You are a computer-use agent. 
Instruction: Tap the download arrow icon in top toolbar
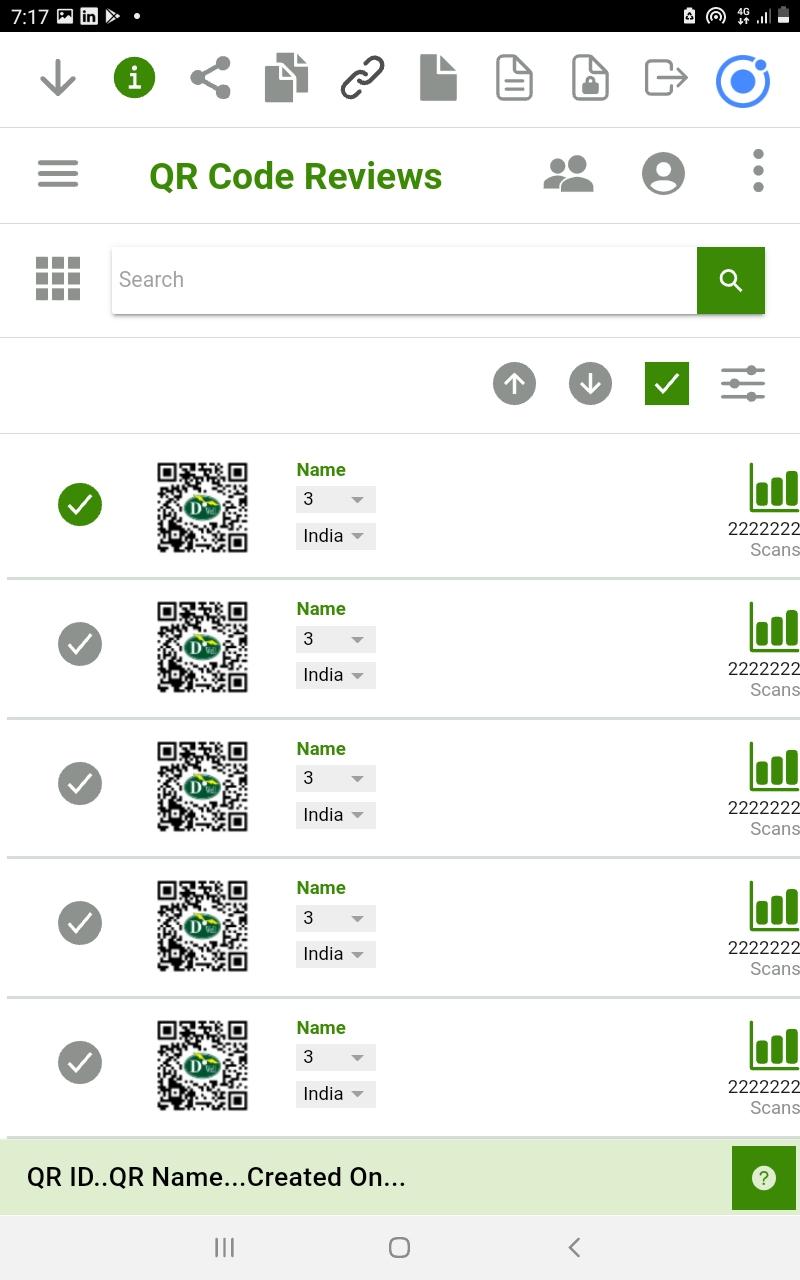point(58,78)
